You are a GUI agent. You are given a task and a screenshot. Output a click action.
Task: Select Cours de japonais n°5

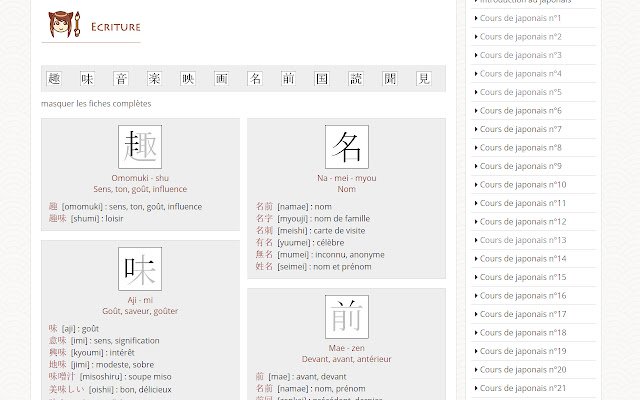520,92
